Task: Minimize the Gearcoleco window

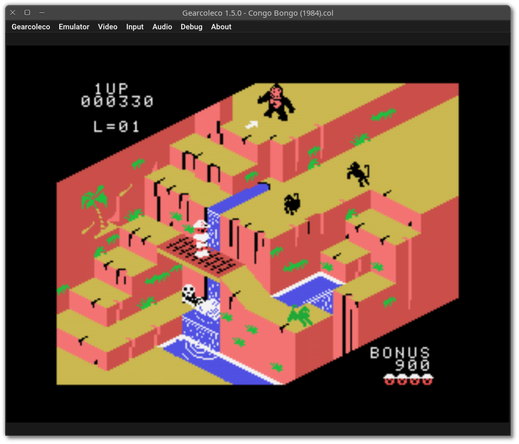Action: coord(42,13)
